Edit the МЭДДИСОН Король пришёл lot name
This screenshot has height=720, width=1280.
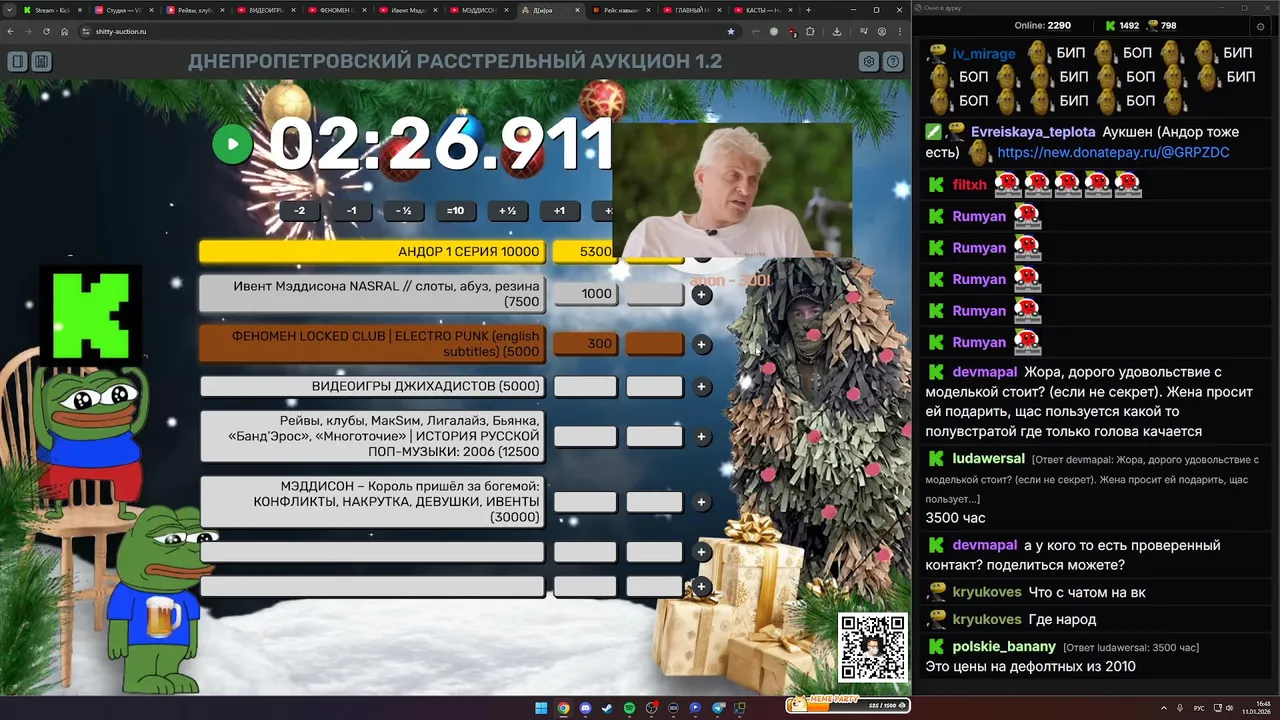tap(372, 502)
